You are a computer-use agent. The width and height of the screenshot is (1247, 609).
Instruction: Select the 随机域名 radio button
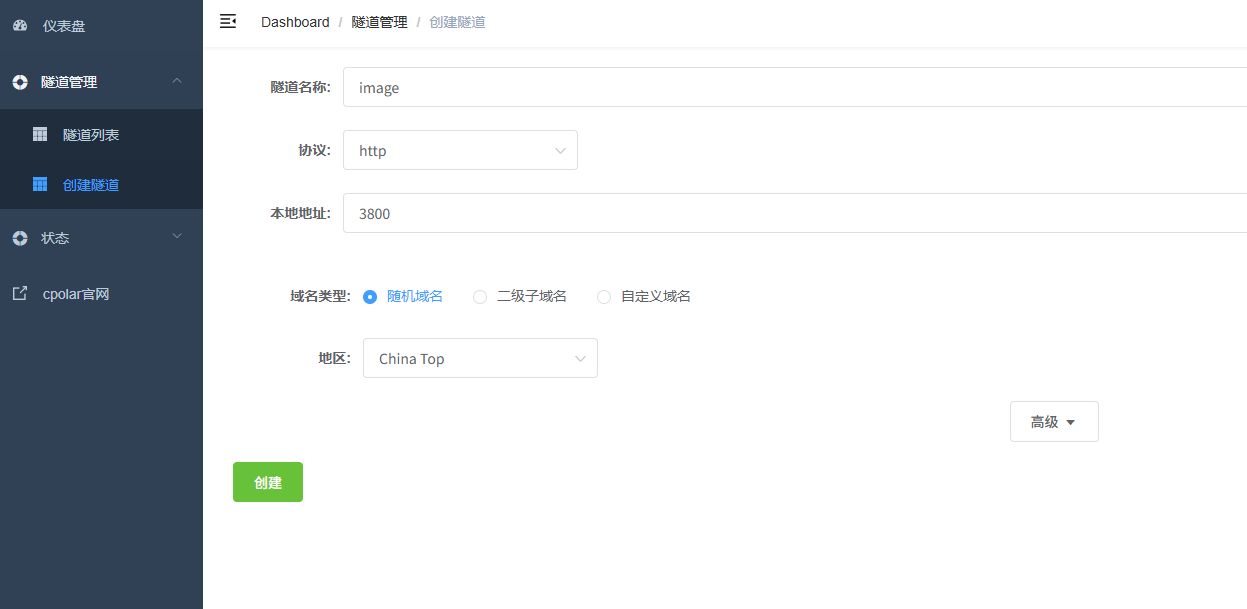point(370,296)
